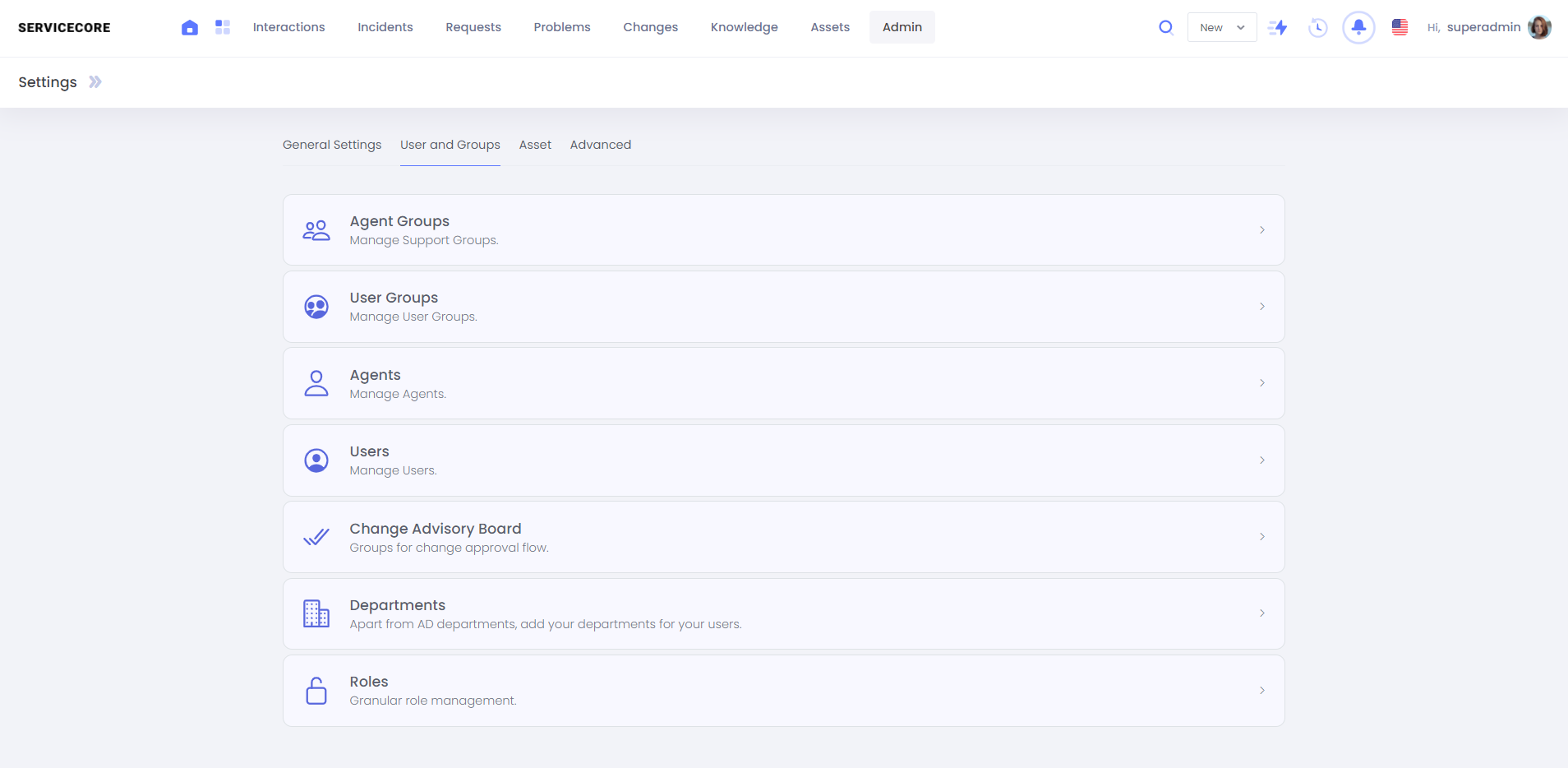Open the New dropdown menu

pyautogui.click(x=1221, y=27)
